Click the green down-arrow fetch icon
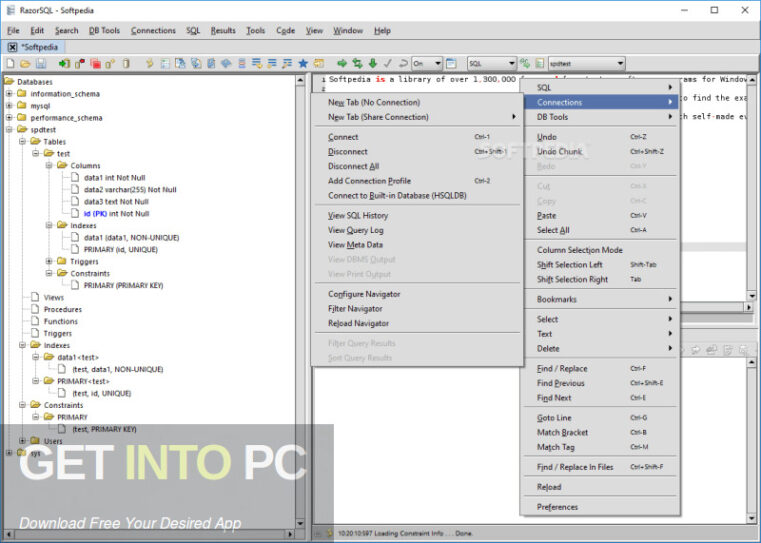The width and height of the screenshot is (761, 543). (x=373, y=64)
